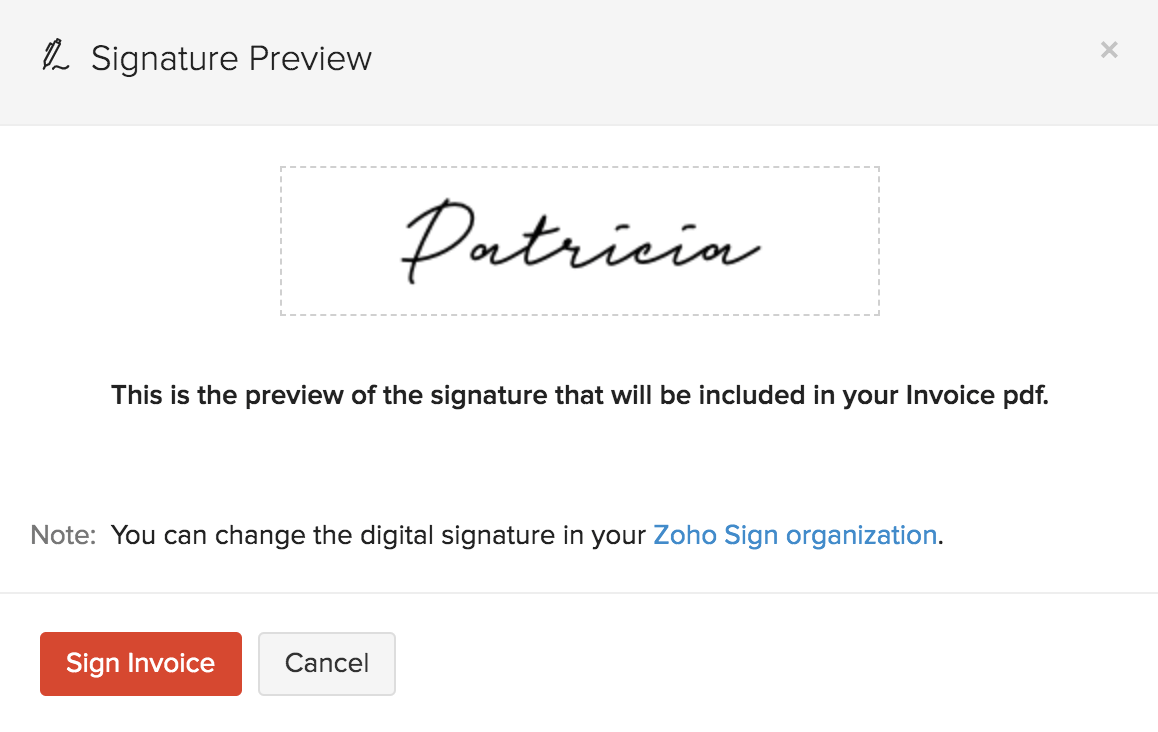Click Cancel next to Sign Invoice
The width and height of the screenshot is (1158, 732).
[x=326, y=663]
